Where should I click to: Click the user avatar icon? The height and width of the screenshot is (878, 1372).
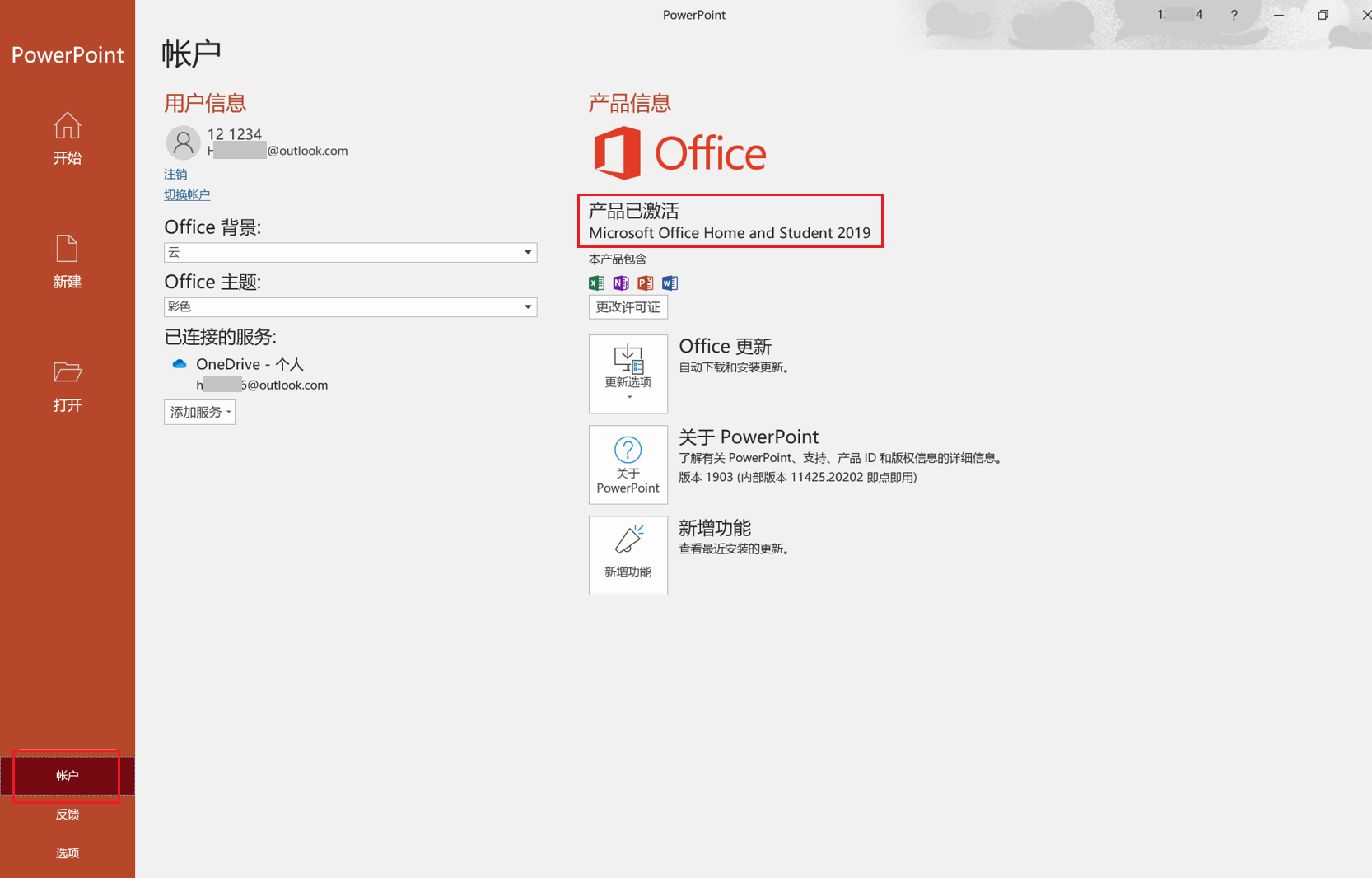[183, 142]
